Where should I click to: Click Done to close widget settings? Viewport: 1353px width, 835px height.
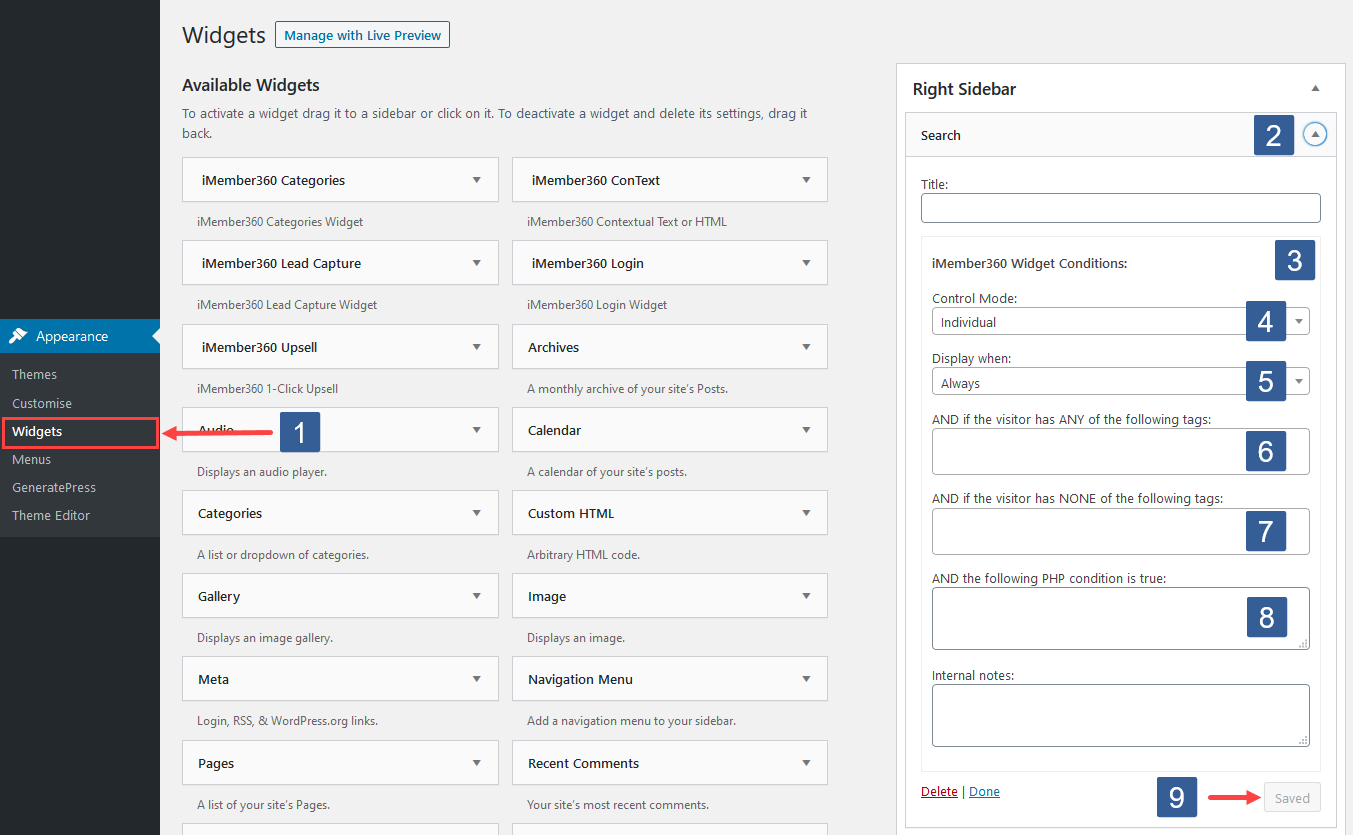click(x=984, y=791)
